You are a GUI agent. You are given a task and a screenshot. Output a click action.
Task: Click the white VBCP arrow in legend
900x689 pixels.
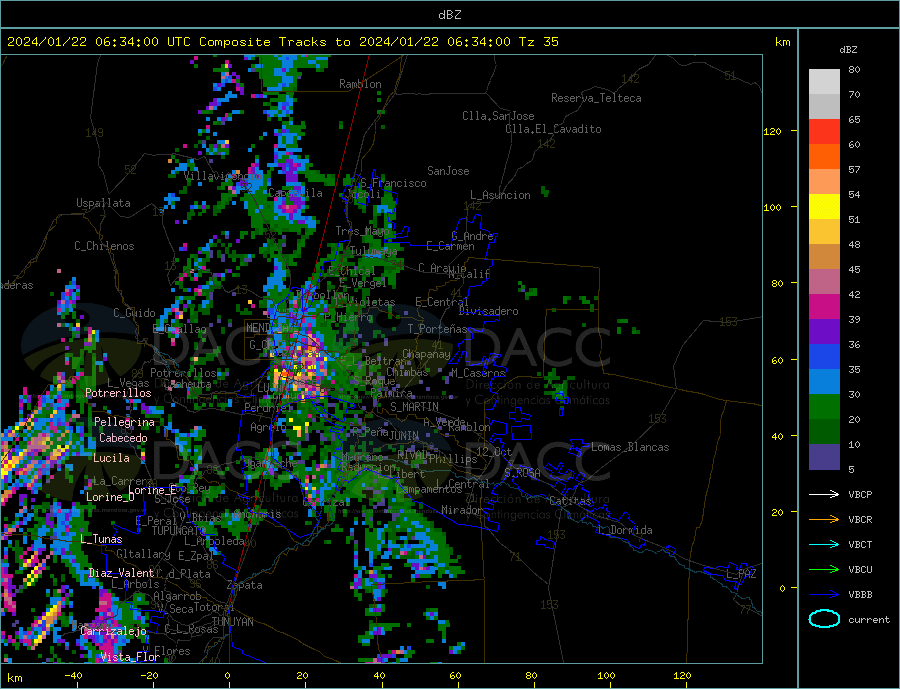(x=824, y=494)
